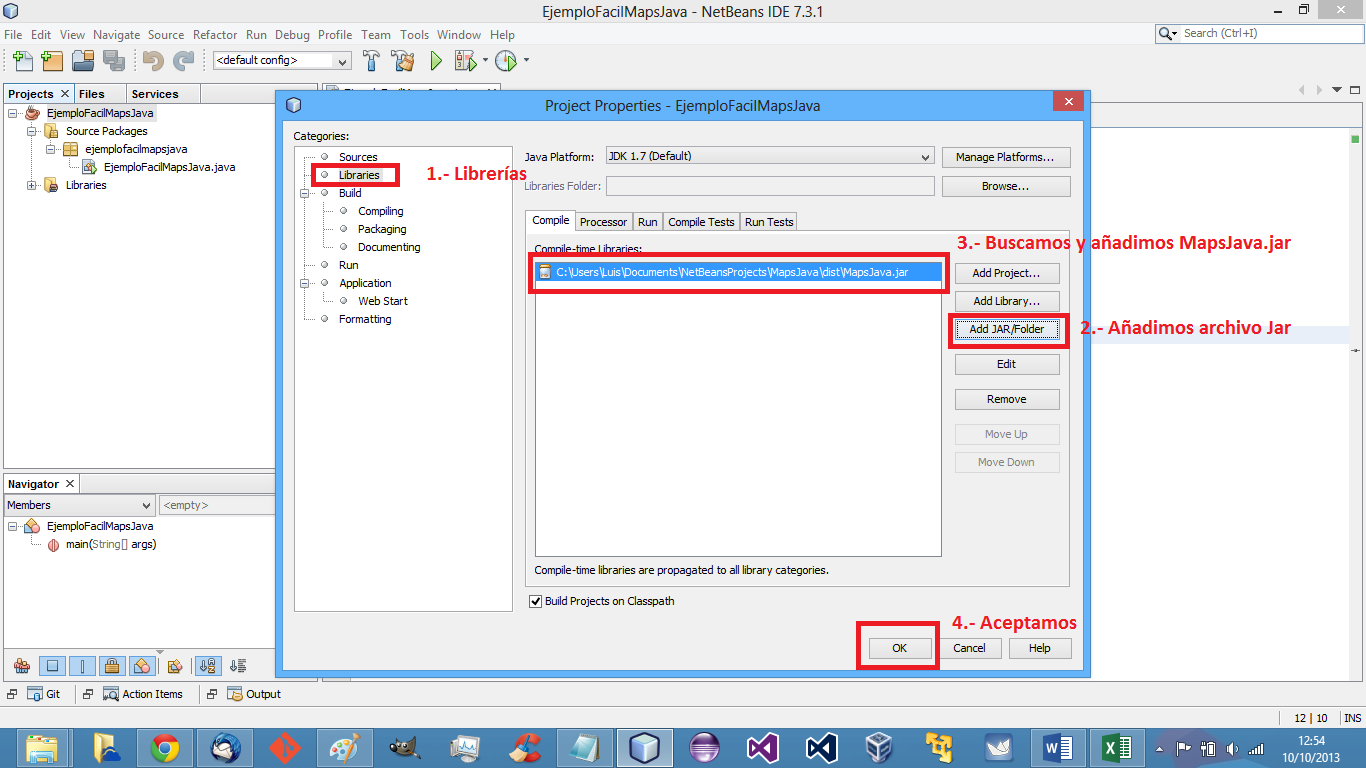Select EjemploFacilMapsJava.java in Projects tree
This screenshot has width=1366, height=768.
tap(169, 167)
